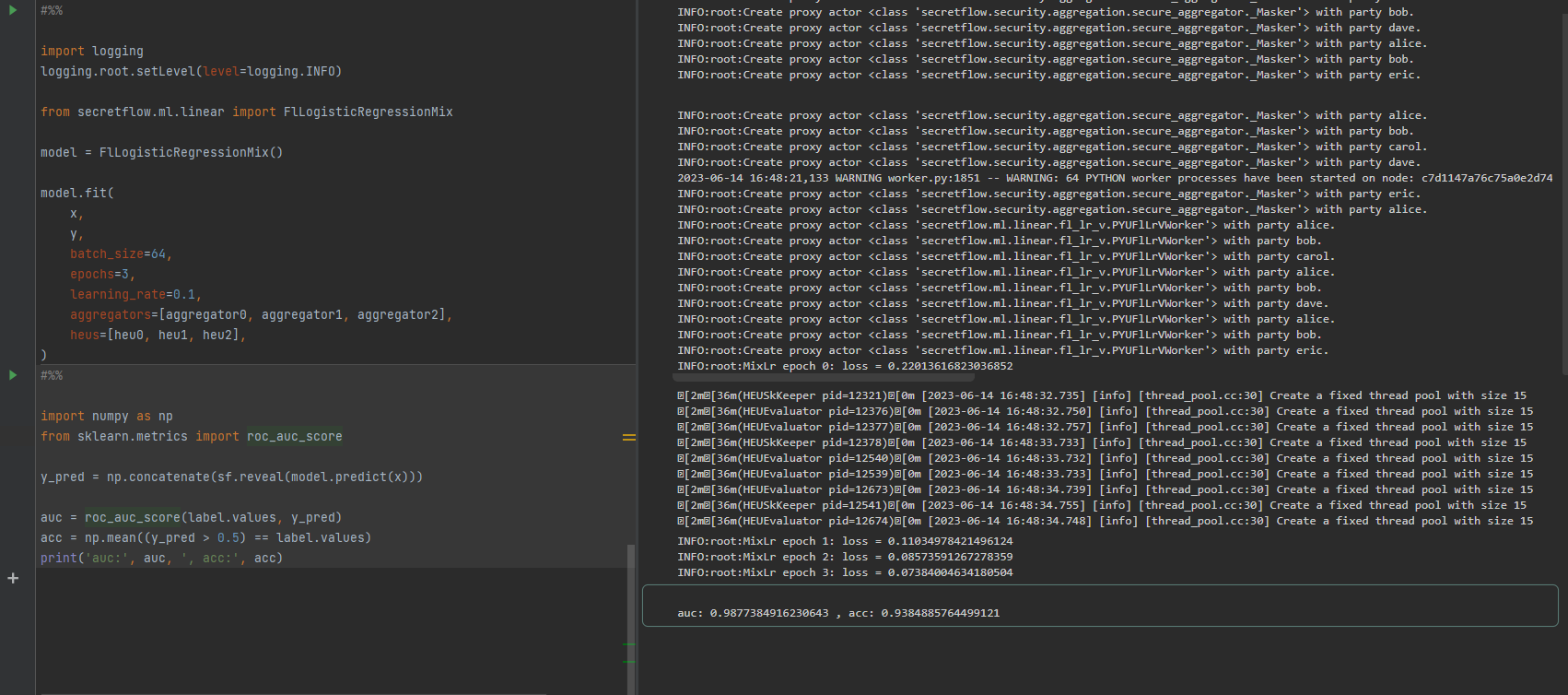Click the MixLr epoch 0 loss output
This screenshot has width=1568, height=695.
(x=845, y=366)
